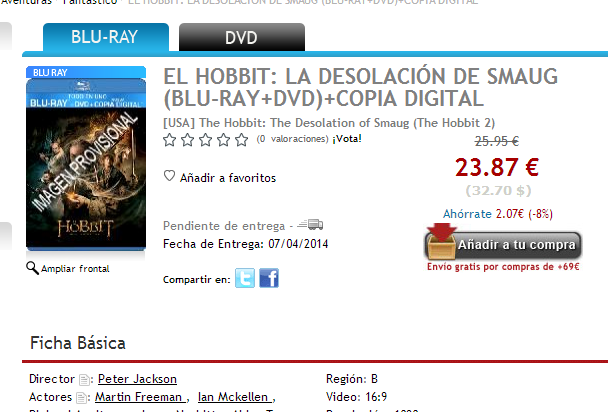608x412 pixels.
Task: Open the Martin Freeman link
Action: pos(140,397)
